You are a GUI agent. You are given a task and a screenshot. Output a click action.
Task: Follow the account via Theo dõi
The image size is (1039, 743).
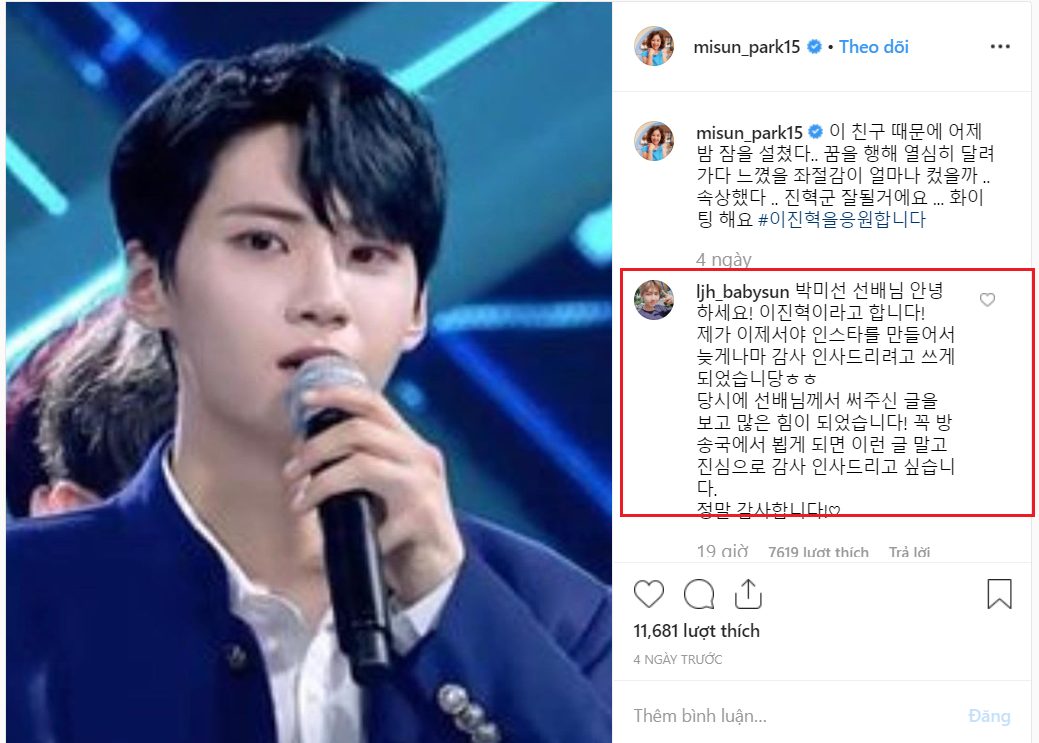pyautogui.click(x=873, y=46)
